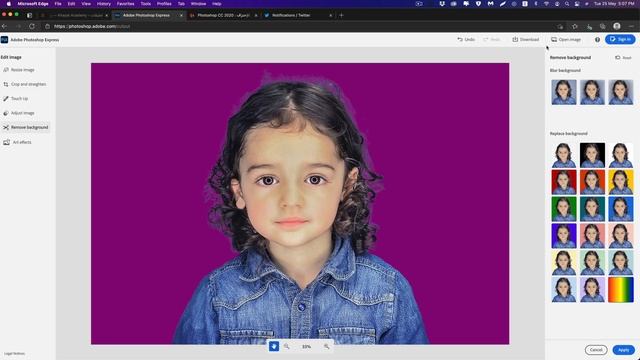Toggle the browser vertical tabs icon
This screenshot has height=360, width=640.
click(29, 15)
